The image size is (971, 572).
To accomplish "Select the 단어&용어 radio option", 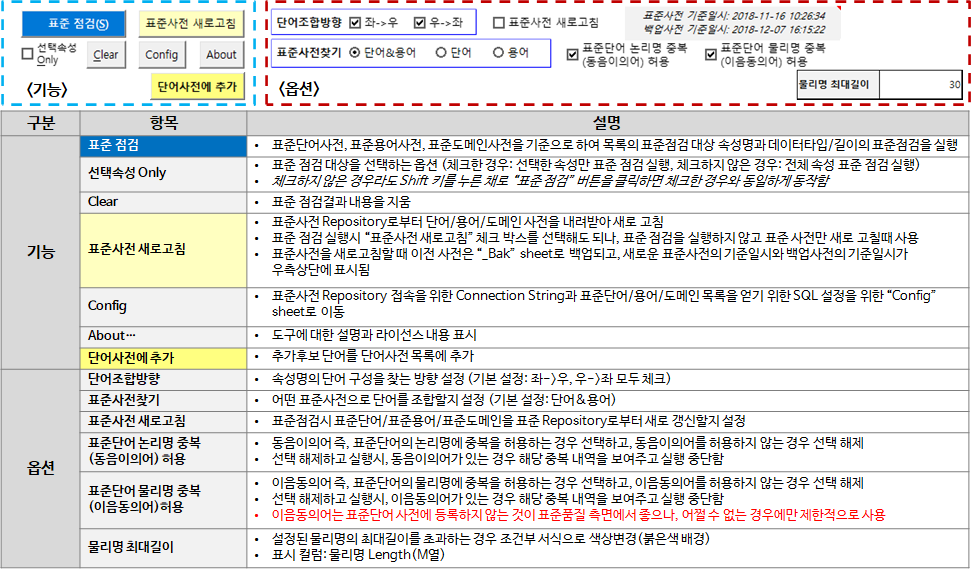I will pos(355,53).
